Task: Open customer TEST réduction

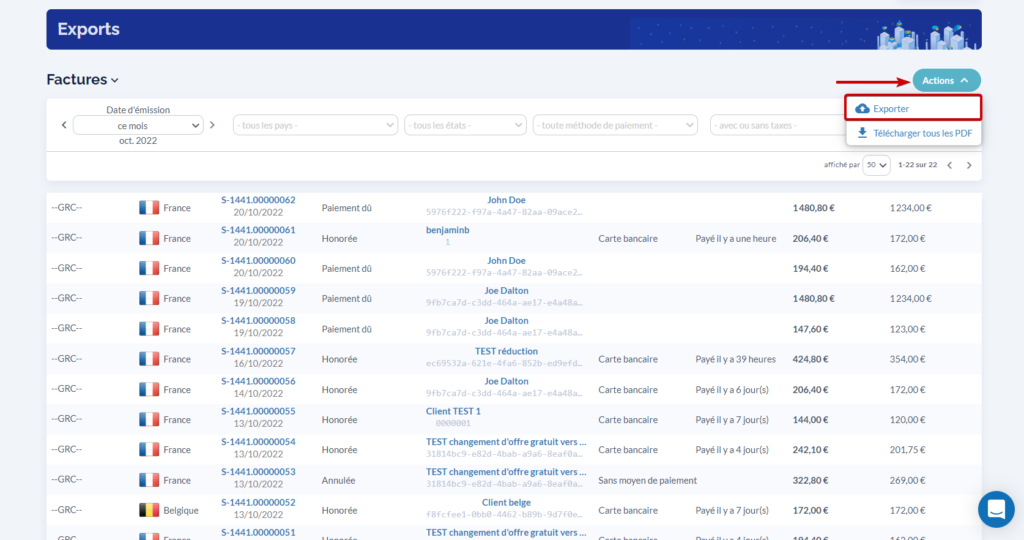Action: tap(506, 351)
